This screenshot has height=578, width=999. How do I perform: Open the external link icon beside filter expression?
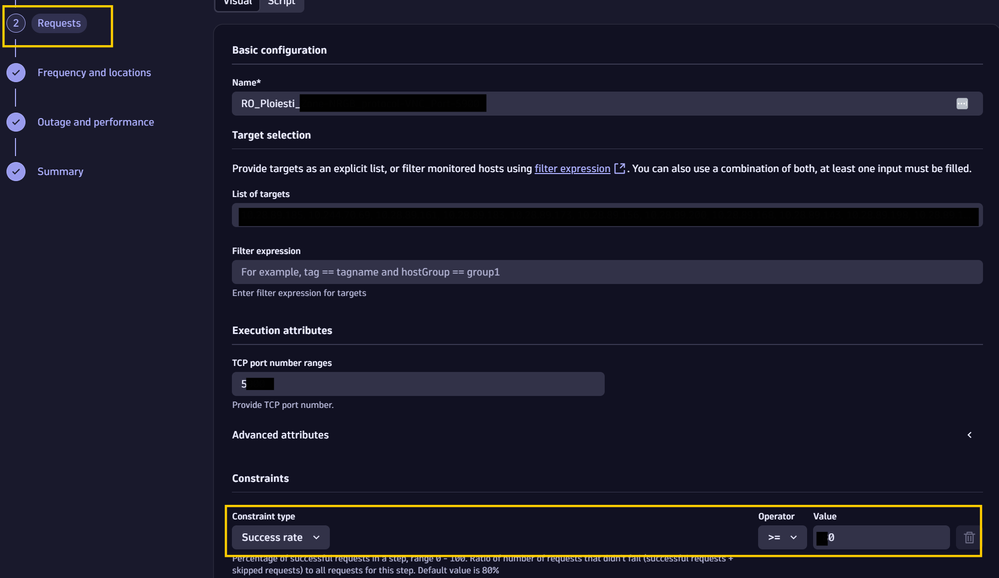click(x=619, y=168)
